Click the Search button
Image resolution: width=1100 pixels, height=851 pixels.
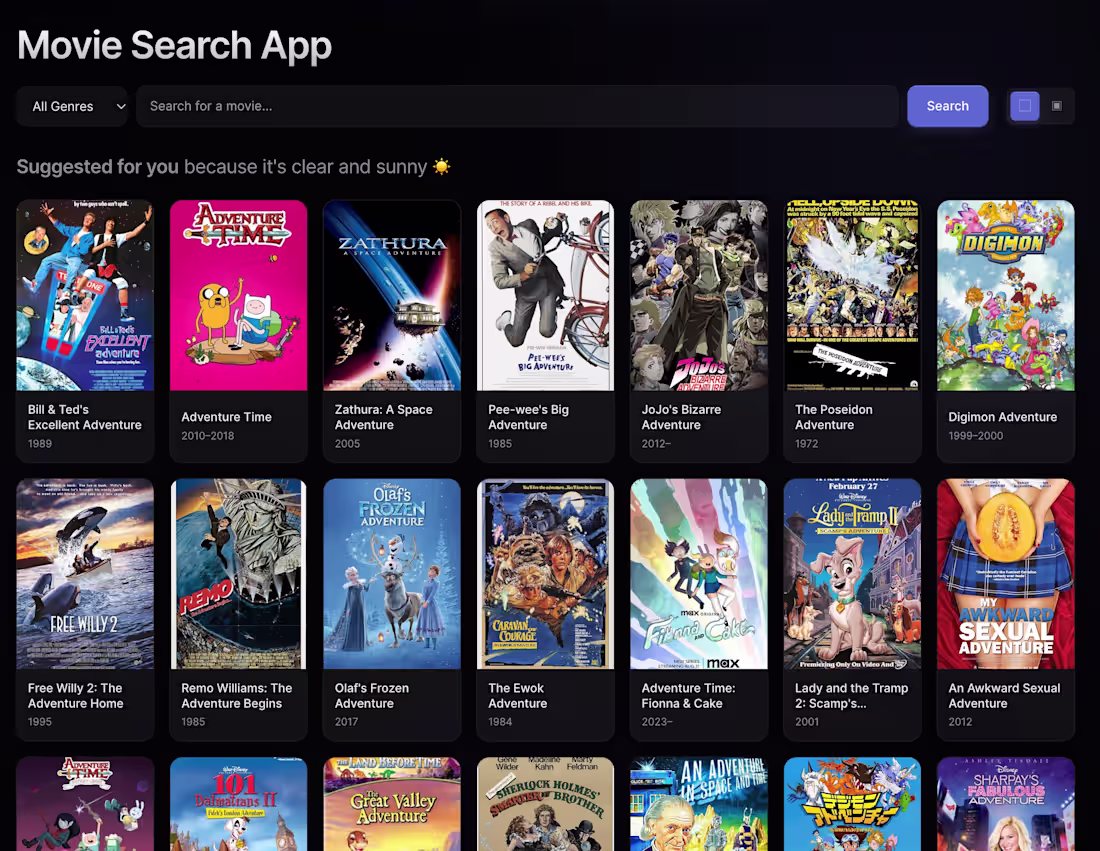[x=947, y=106]
